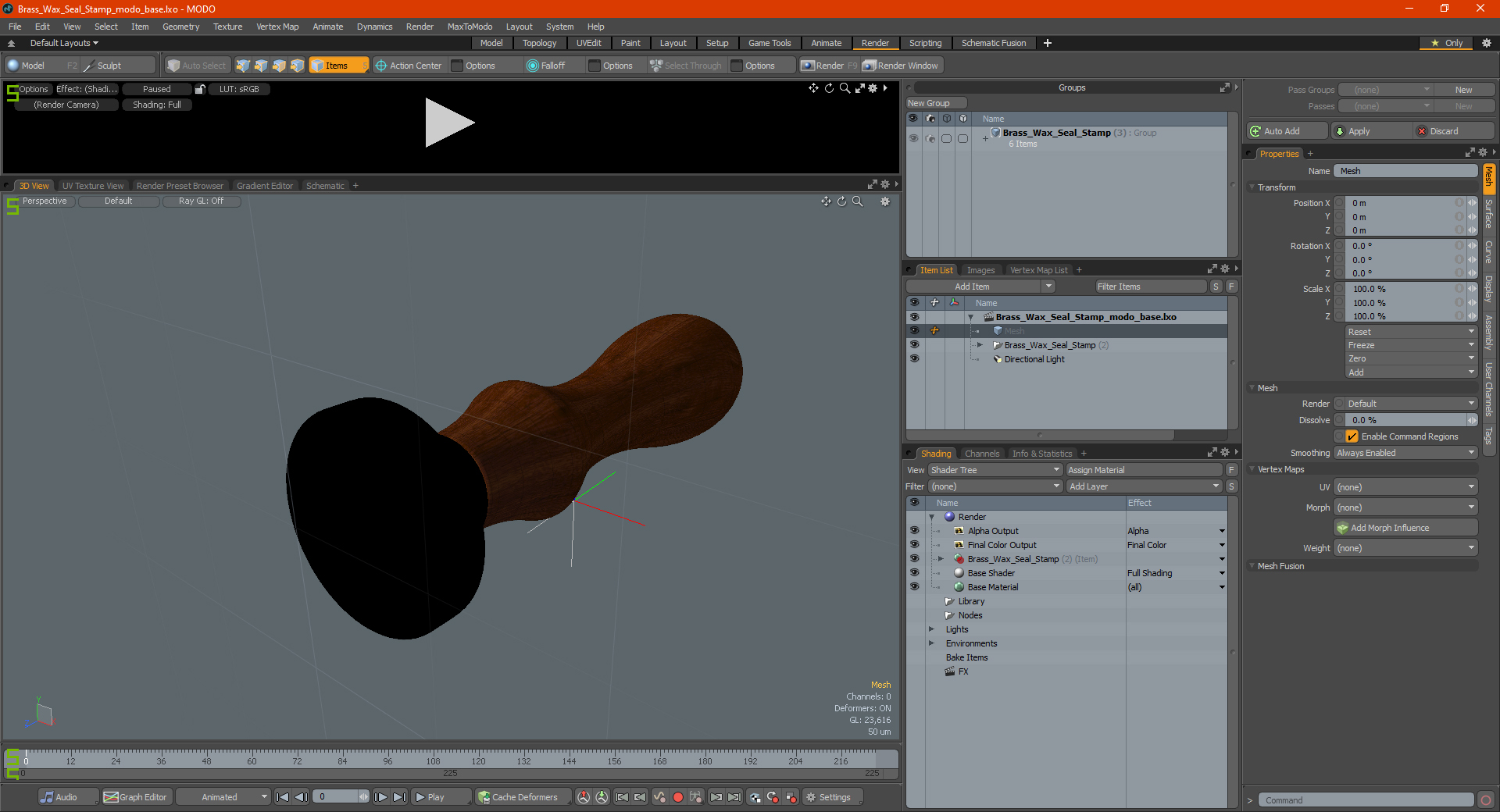The width and height of the screenshot is (1500, 812).
Task: Switch to the Channels tab
Action: click(981, 454)
